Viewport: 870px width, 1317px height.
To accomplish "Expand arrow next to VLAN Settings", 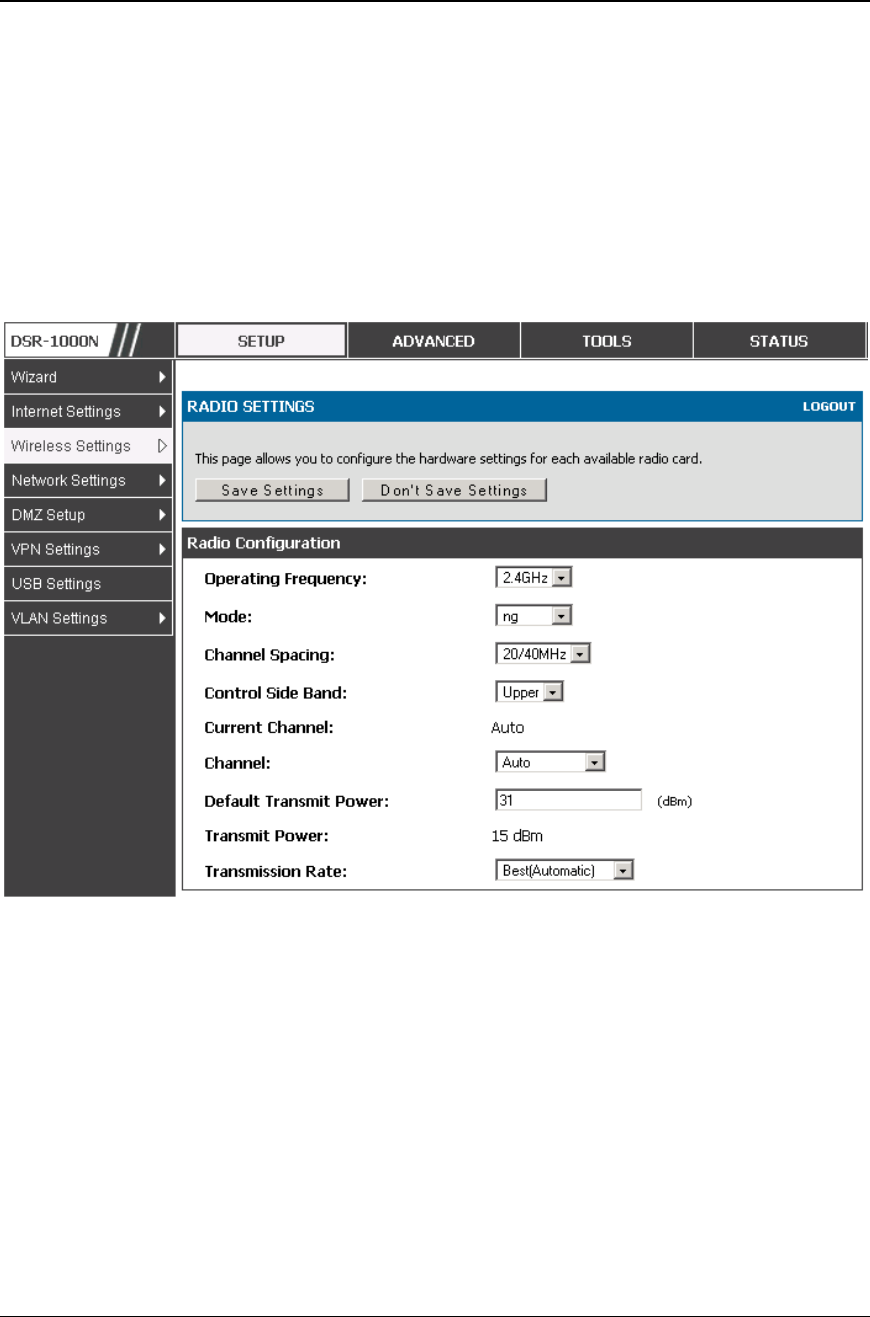I will pos(162,618).
